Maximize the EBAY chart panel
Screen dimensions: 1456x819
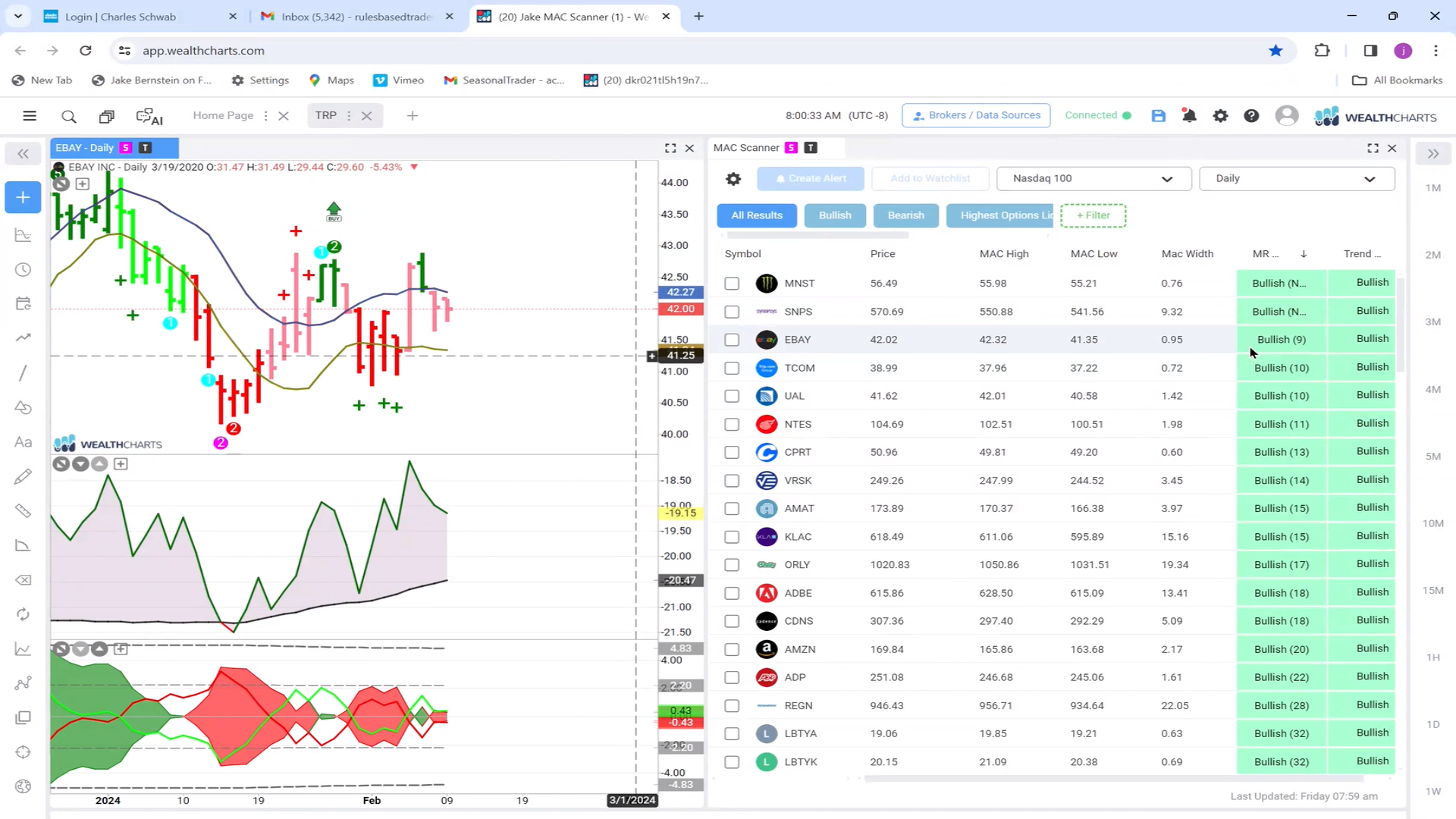[x=670, y=149]
